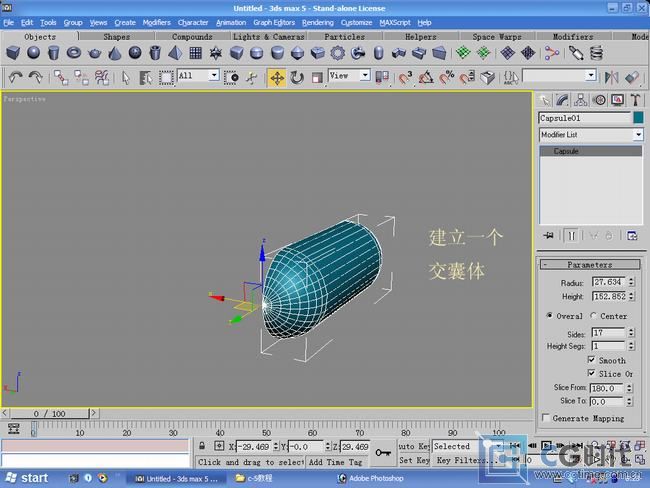Screen dimensions: 650x488
Task: Create a Sphere primitive
Action: pyautogui.click(x=34, y=53)
